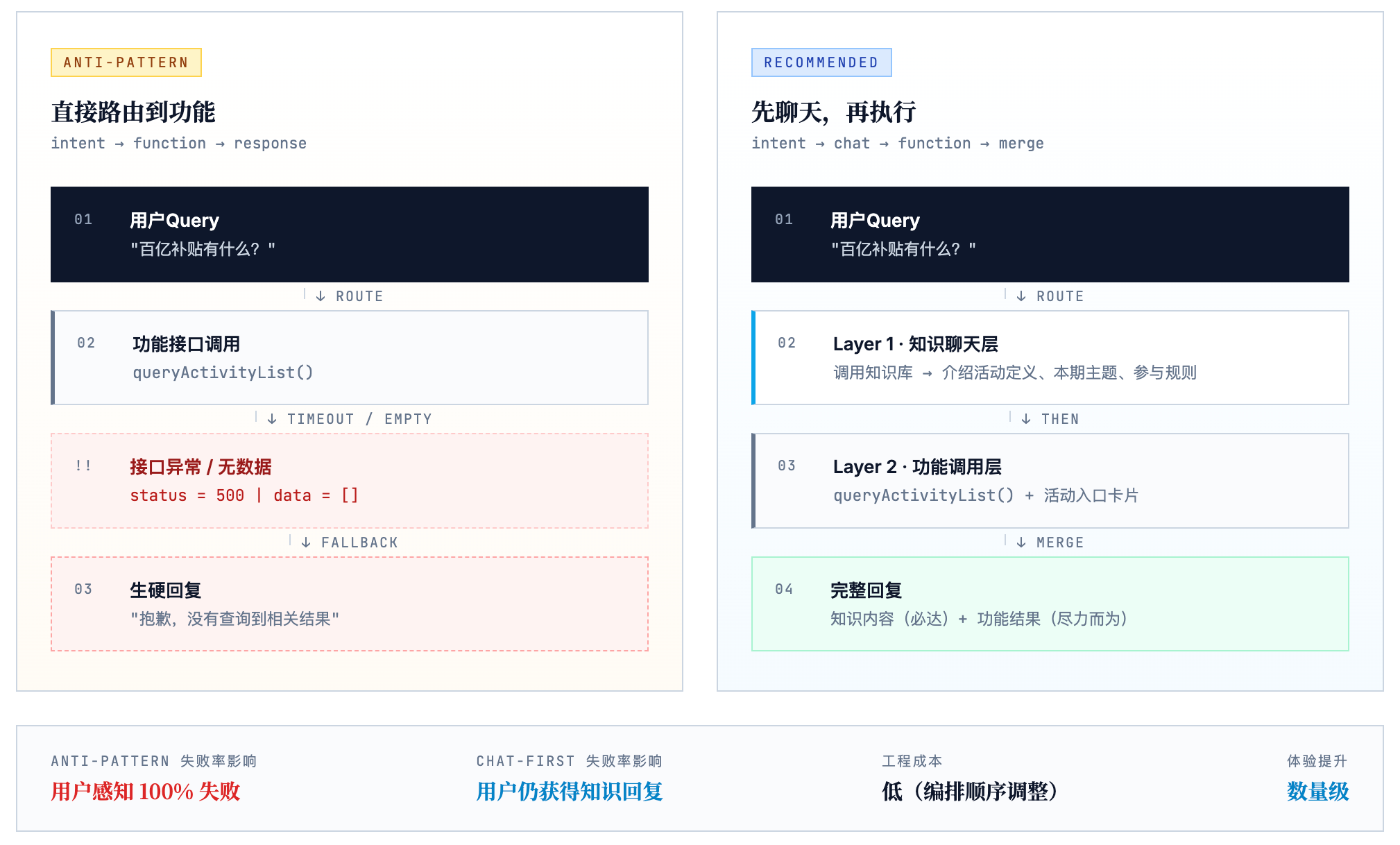Click the right panel ROUTE down arrow

click(1021, 296)
